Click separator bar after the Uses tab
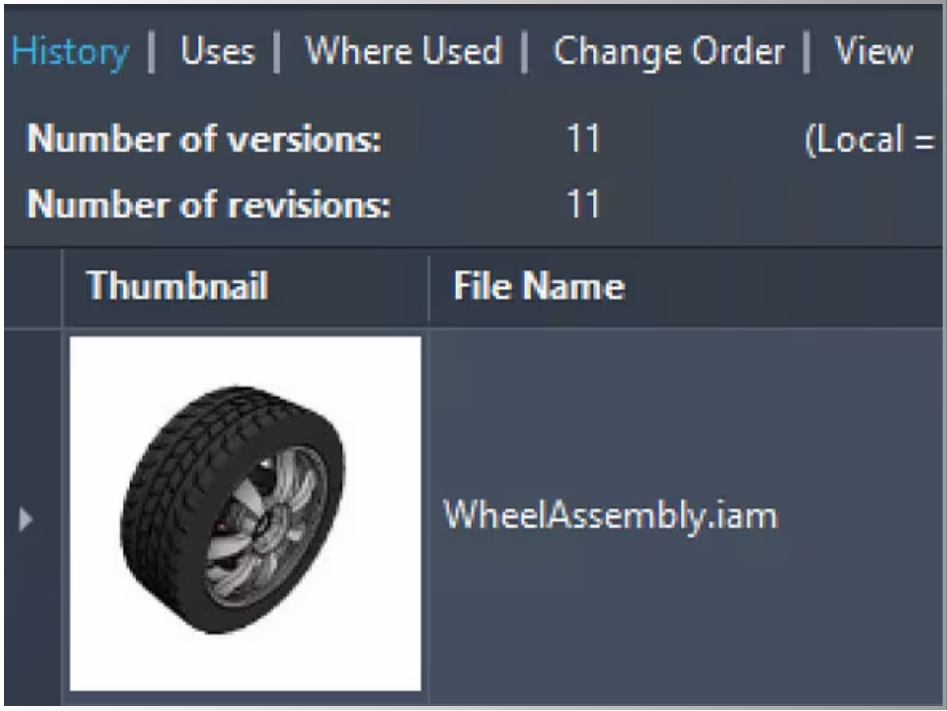947x711 pixels. click(277, 53)
